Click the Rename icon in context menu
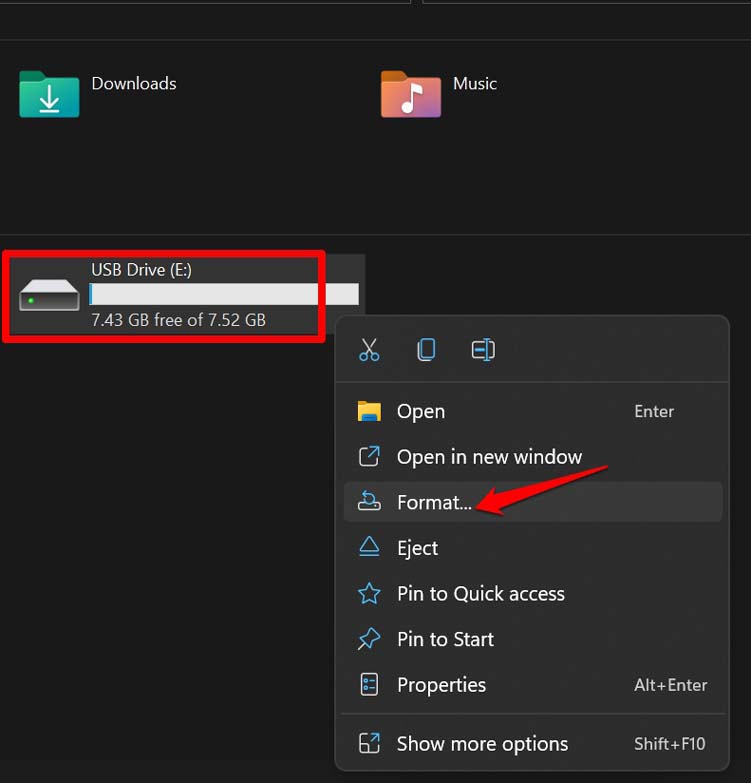The image size is (751, 783). 483,349
